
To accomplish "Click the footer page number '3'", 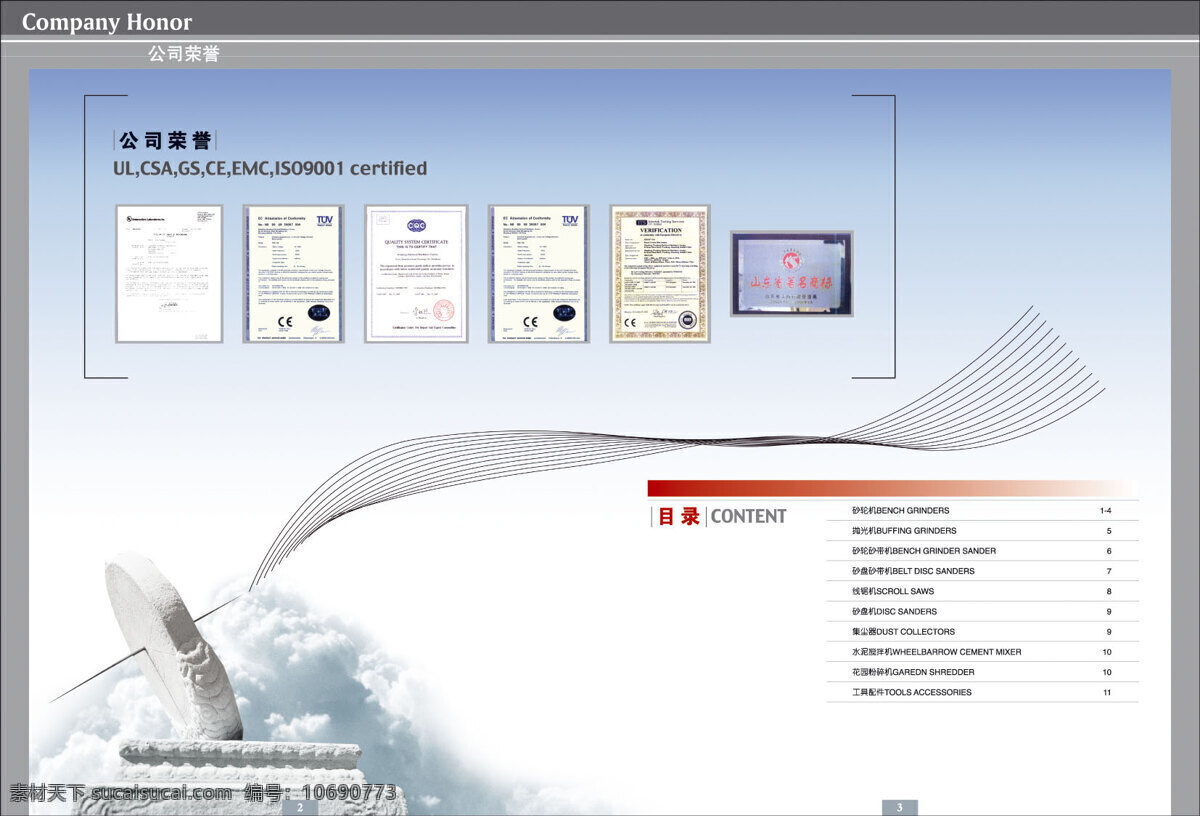I will pyautogui.click(x=900, y=808).
